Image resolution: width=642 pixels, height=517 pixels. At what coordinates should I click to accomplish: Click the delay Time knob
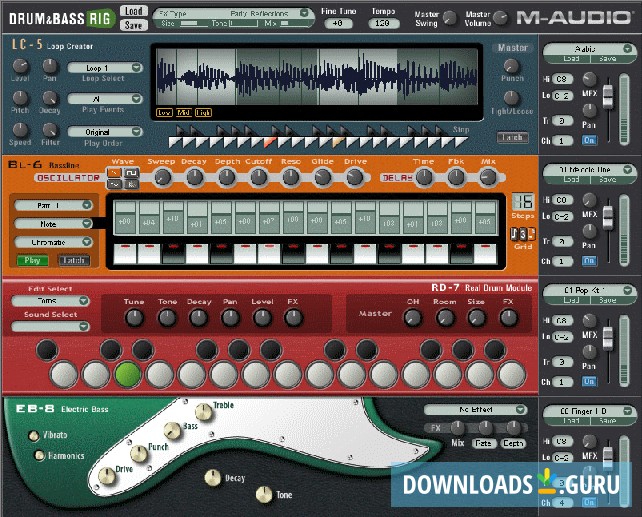point(424,177)
